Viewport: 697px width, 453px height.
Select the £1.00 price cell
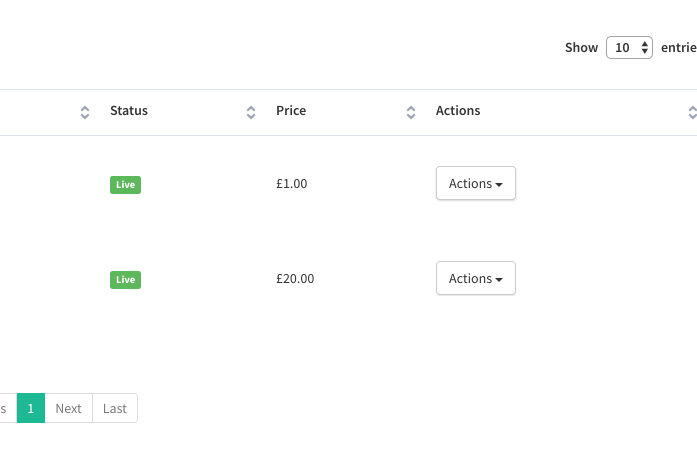(292, 184)
